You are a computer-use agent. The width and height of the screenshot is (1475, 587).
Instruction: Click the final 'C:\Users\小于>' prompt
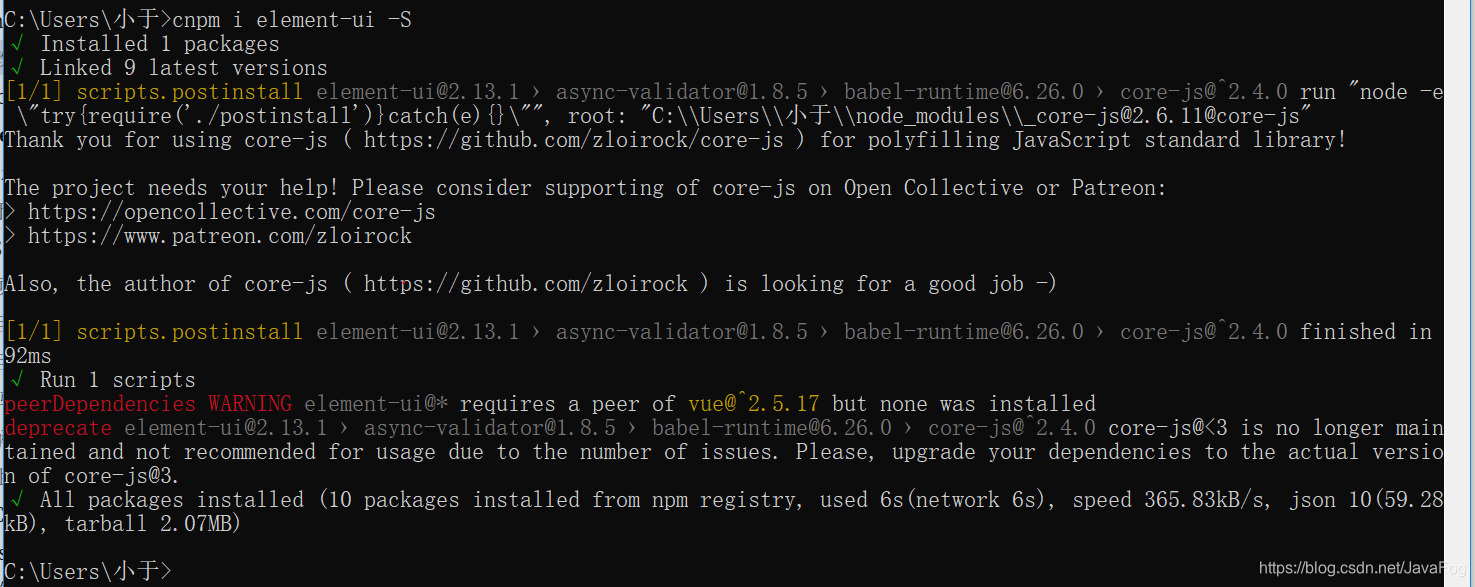coord(88,572)
